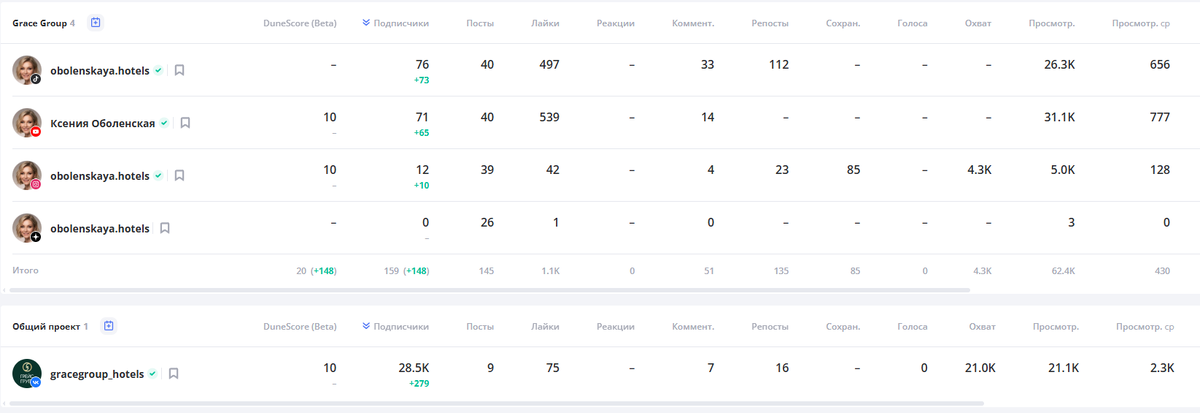Click subscriber growth +279 for gracegroup_hotels
The height and width of the screenshot is (413, 1200).
click(x=419, y=383)
